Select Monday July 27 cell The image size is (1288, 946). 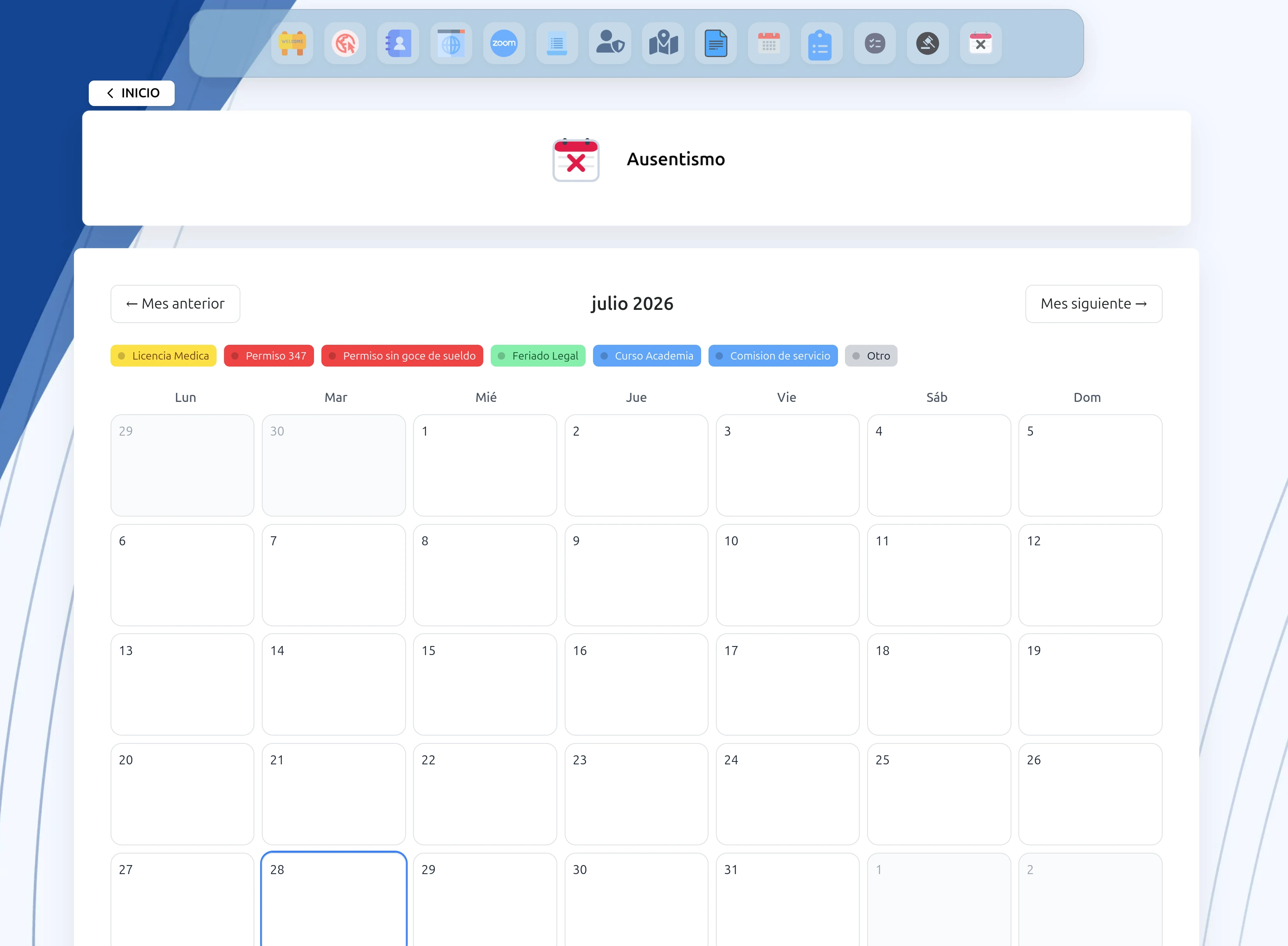pyautogui.click(x=182, y=900)
